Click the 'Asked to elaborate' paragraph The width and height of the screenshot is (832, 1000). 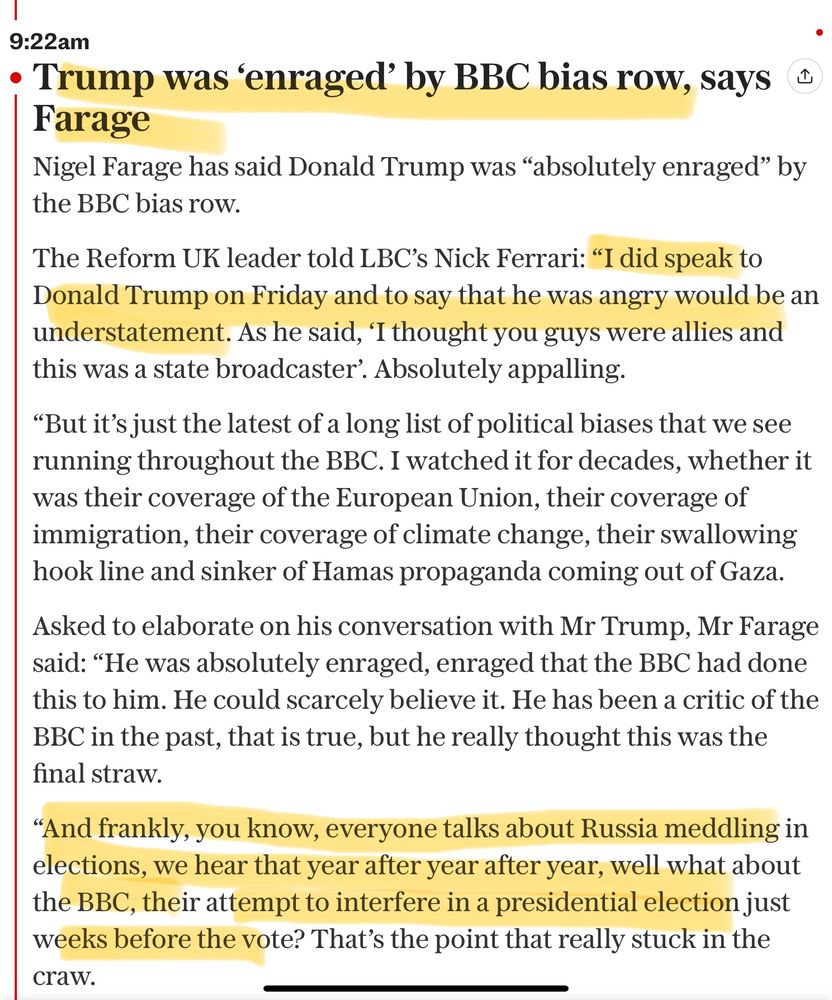click(x=426, y=700)
